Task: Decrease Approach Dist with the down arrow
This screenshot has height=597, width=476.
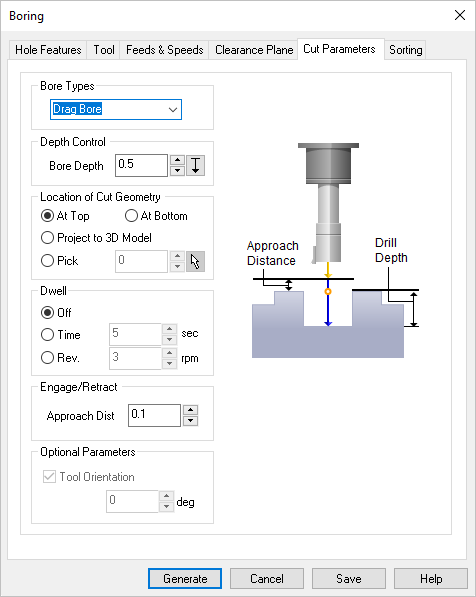Action: pos(190,420)
